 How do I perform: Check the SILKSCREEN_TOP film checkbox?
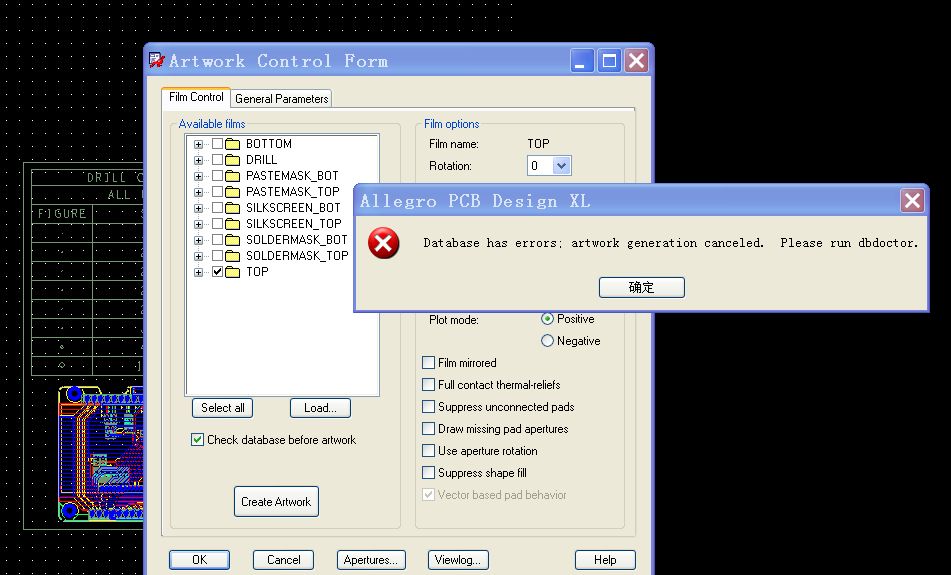(217, 224)
